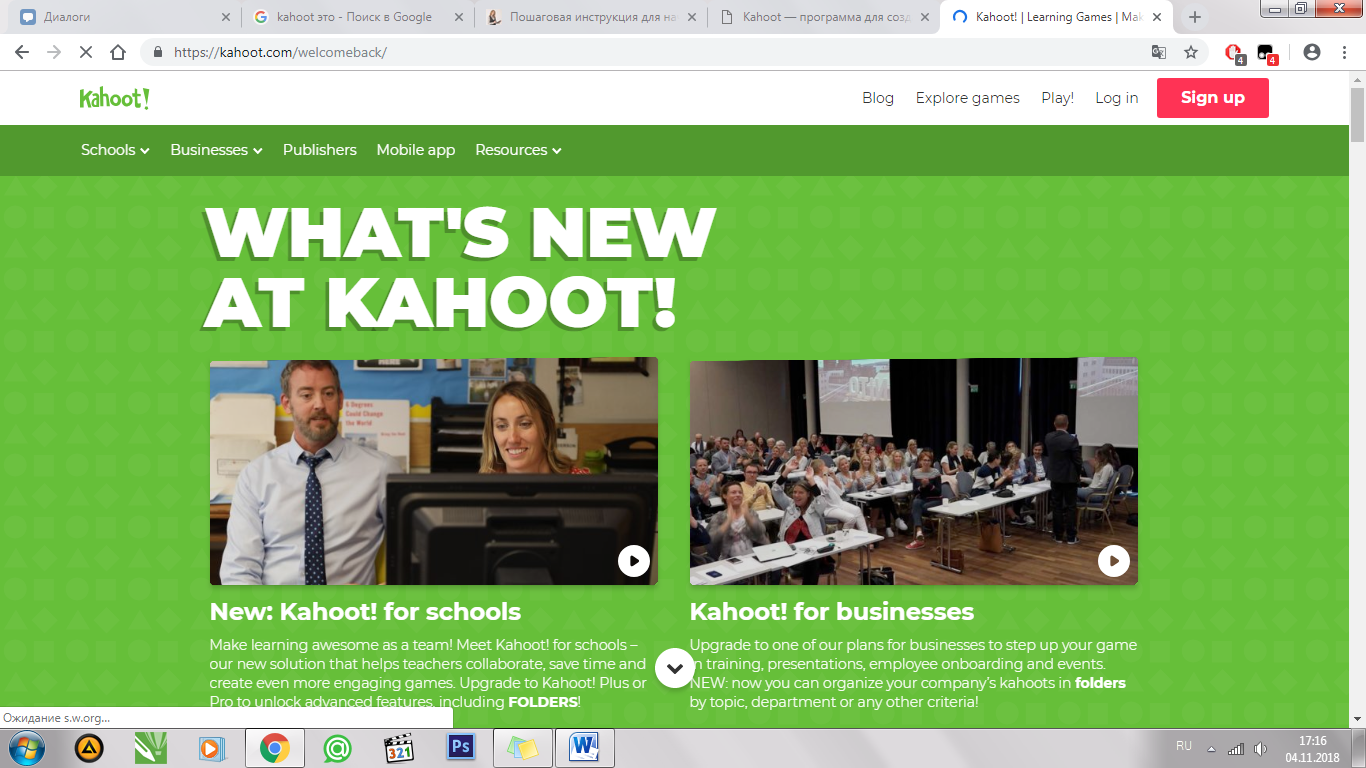Viewport: 1366px width, 768px height.
Task: Open the Windows Start button
Action: click(27, 748)
